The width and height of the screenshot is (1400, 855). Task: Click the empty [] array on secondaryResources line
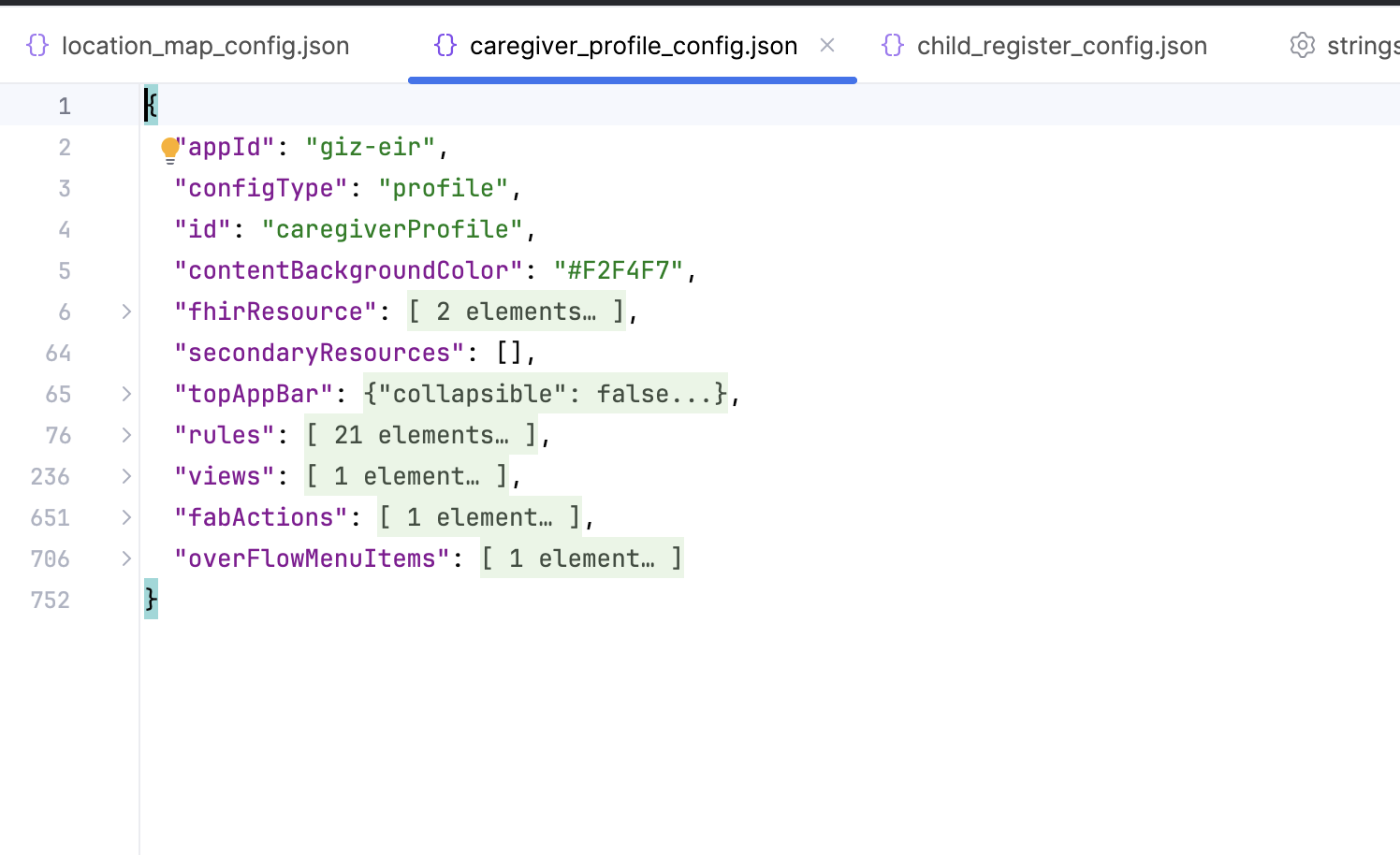coord(509,353)
